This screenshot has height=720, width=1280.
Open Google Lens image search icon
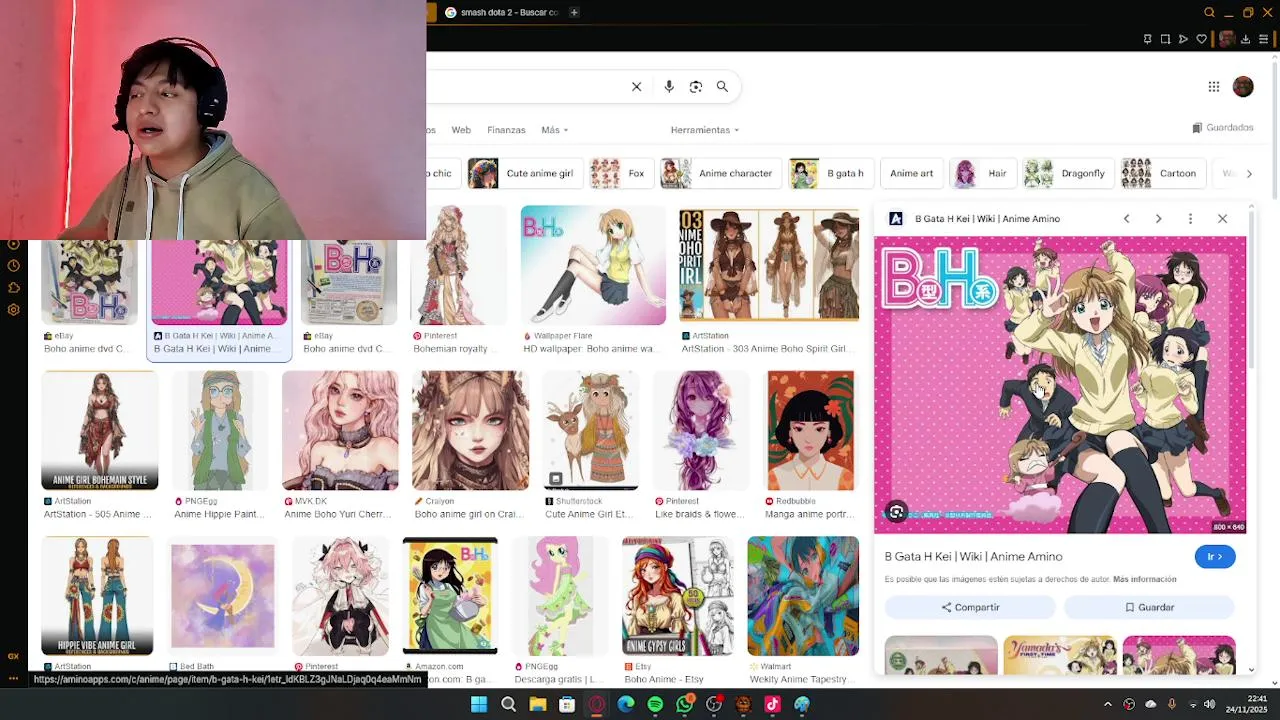point(696,87)
